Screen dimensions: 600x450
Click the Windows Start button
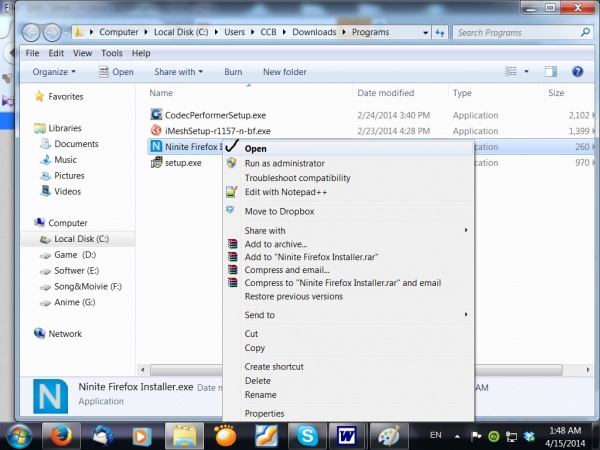tap(18, 437)
